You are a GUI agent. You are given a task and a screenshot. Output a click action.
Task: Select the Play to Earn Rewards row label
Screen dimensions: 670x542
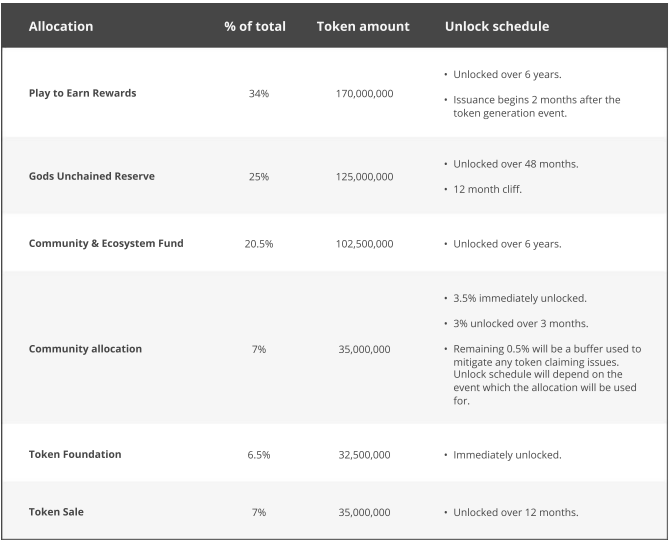coord(82,93)
